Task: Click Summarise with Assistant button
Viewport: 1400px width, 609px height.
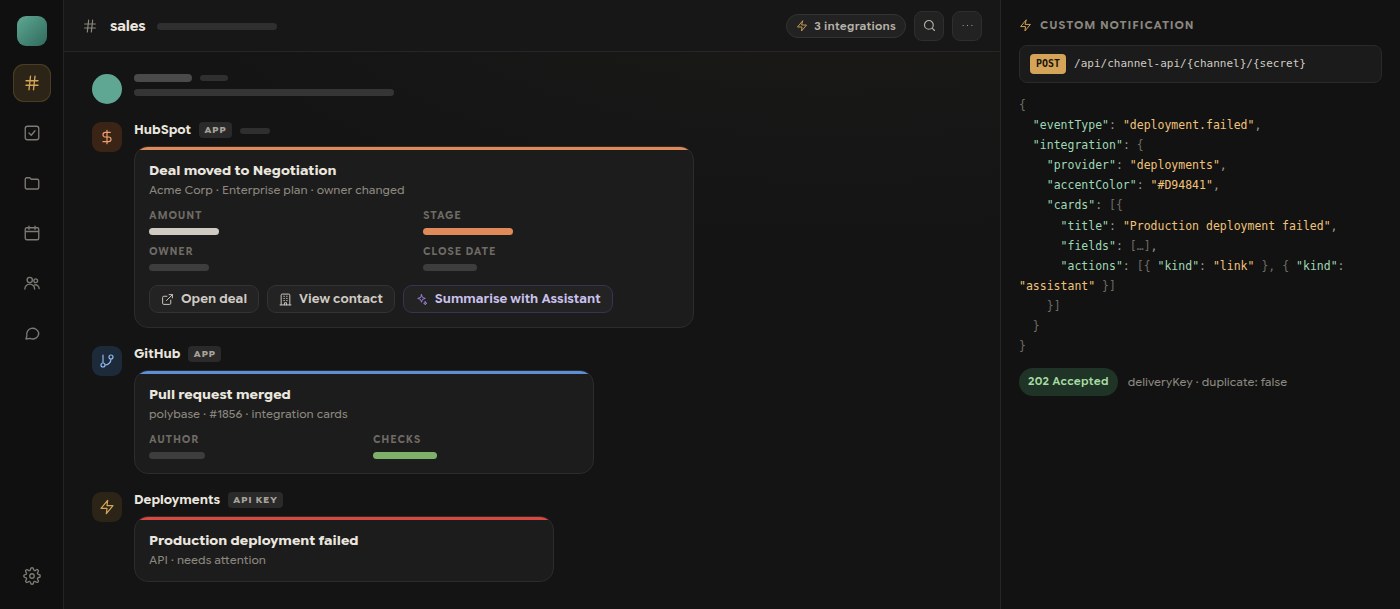Action: [508, 299]
